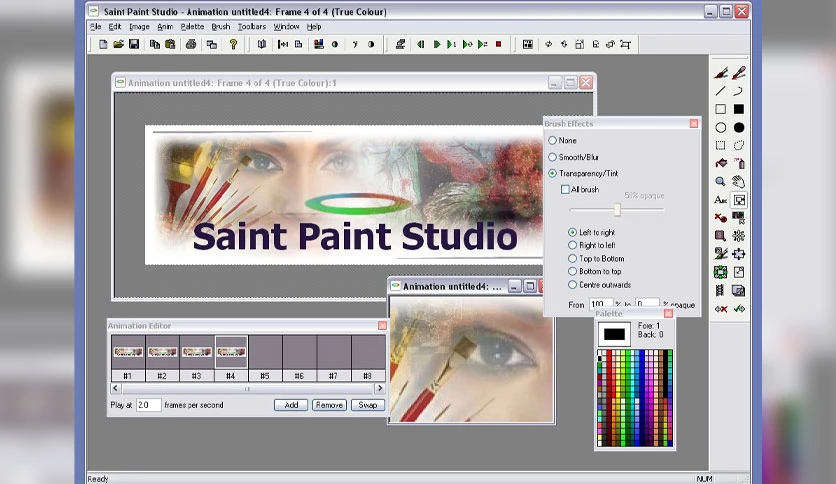
Task: Select the hand pan tool
Action: 738,181
